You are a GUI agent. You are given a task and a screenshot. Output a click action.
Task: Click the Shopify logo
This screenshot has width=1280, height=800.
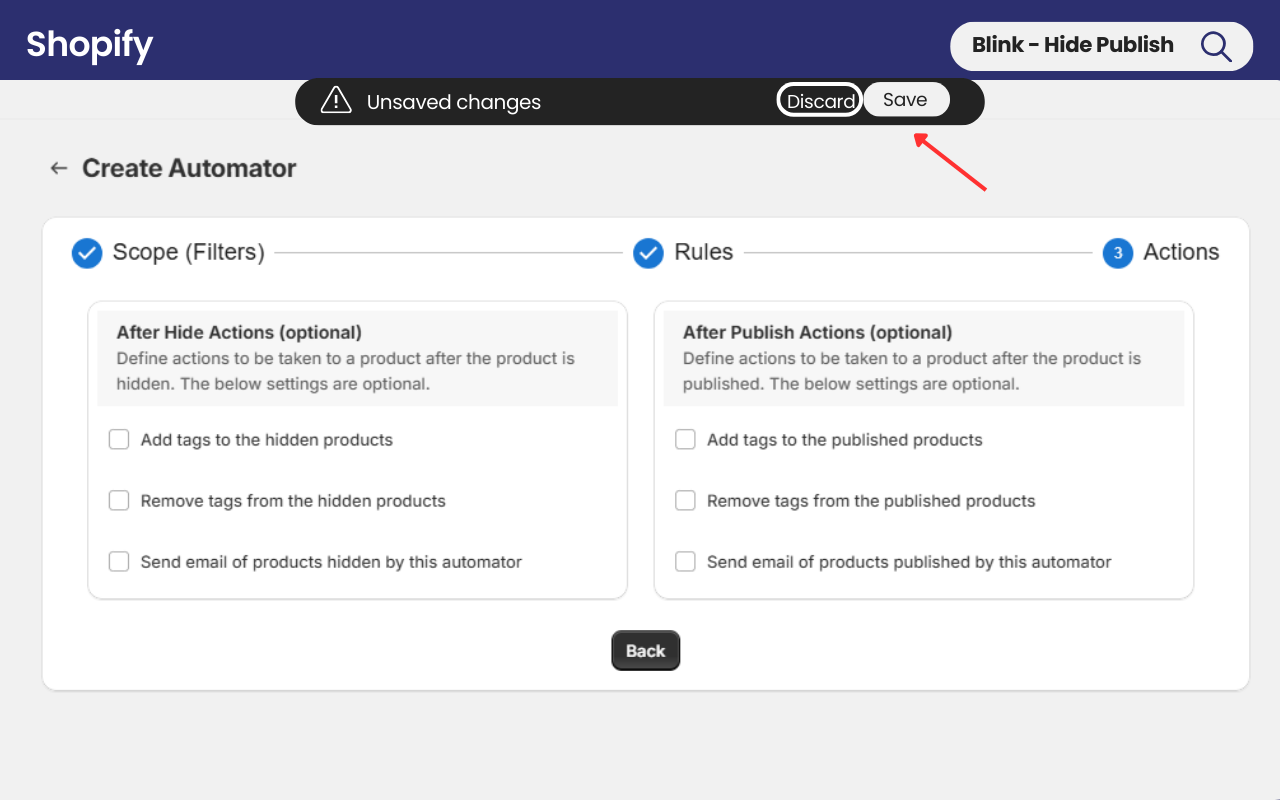point(89,44)
